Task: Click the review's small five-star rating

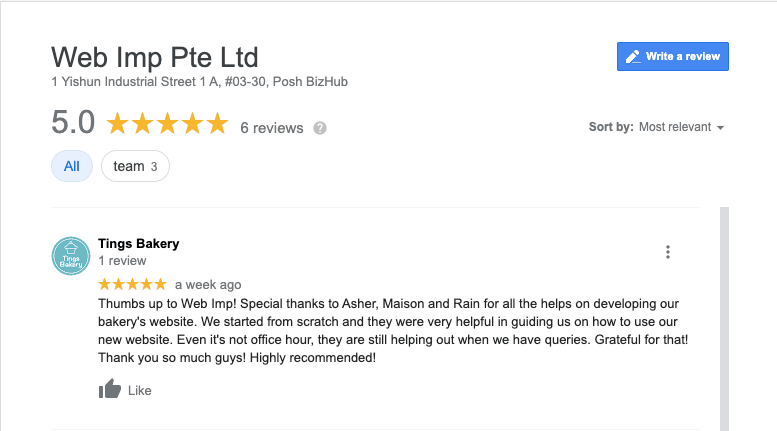Action: [x=132, y=284]
